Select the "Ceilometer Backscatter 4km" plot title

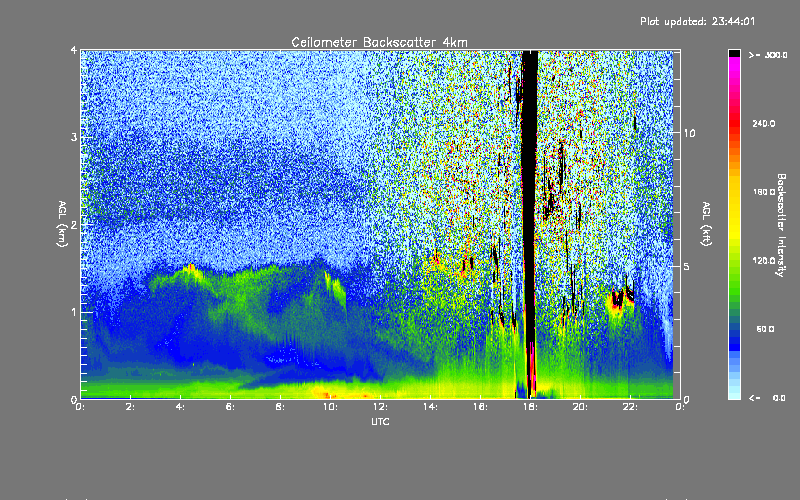click(379, 42)
